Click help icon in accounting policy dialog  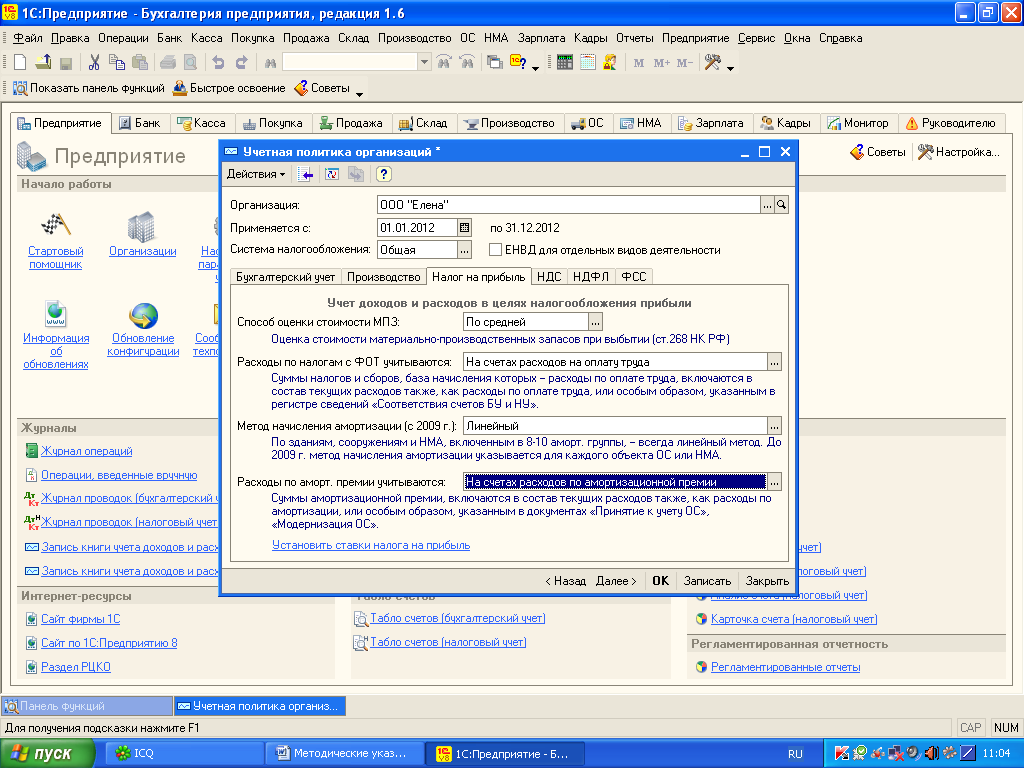tap(383, 174)
